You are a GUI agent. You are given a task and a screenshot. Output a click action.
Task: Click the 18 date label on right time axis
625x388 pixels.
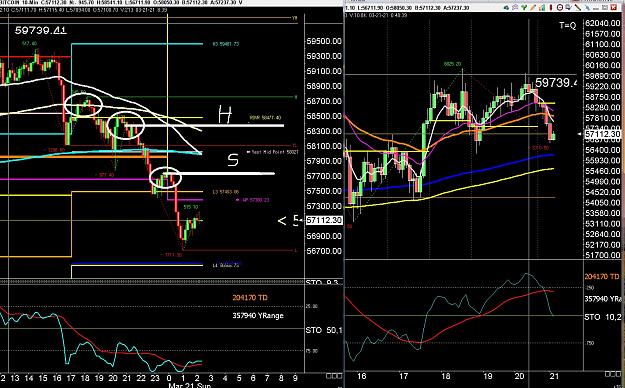(445, 376)
